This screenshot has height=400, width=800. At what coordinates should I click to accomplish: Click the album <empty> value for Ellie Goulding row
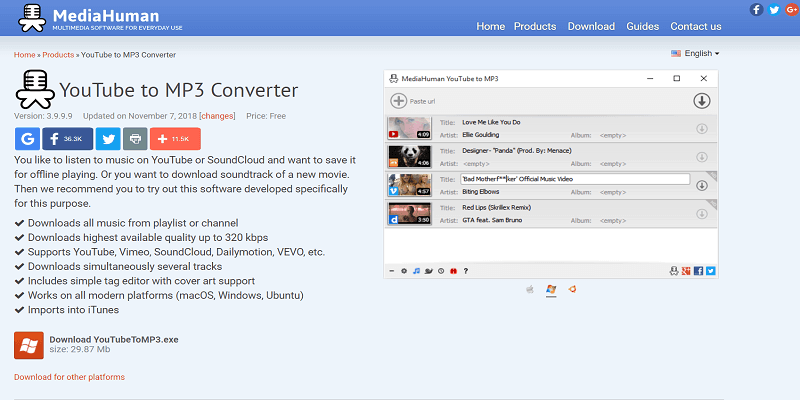613,135
